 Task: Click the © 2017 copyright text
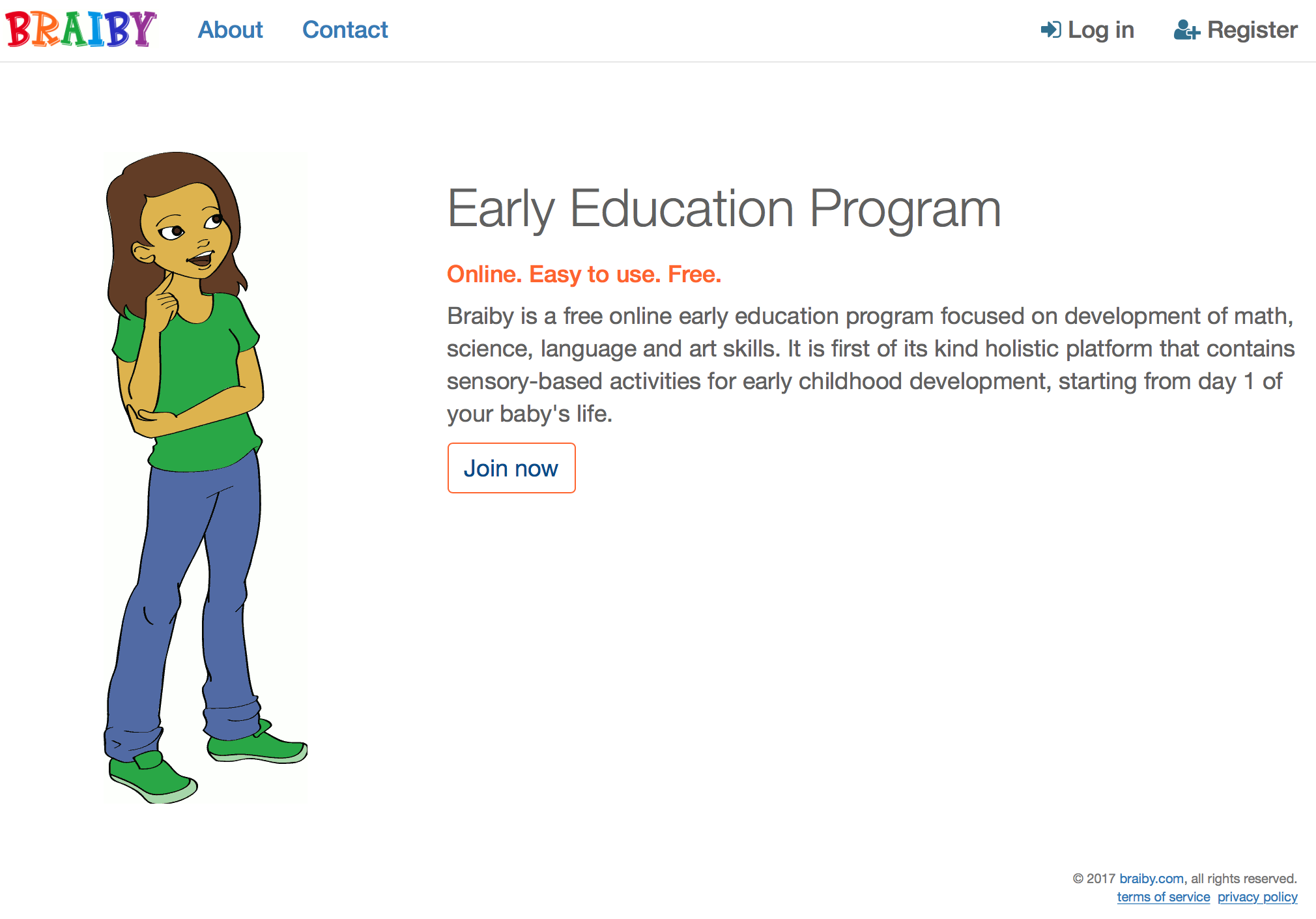point(1094,879)
